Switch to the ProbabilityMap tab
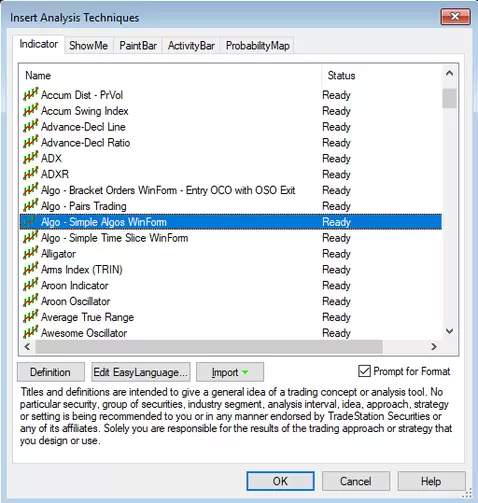478x503 pixels. click(257, 45)
